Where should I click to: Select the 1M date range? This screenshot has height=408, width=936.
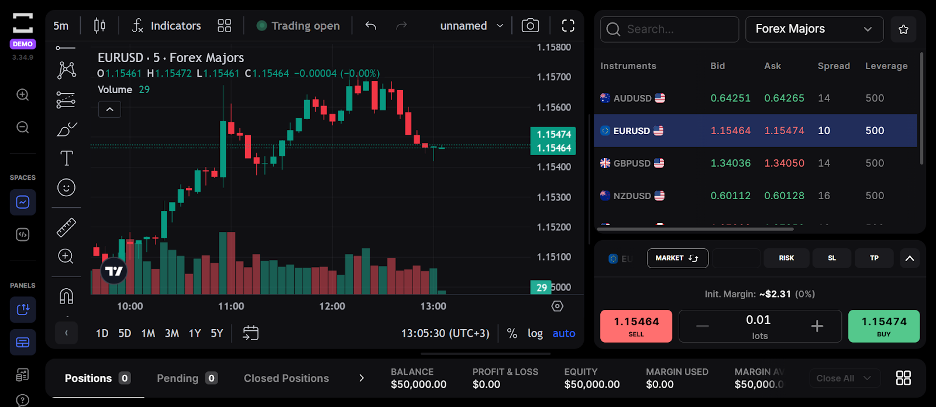coord(148,333)
